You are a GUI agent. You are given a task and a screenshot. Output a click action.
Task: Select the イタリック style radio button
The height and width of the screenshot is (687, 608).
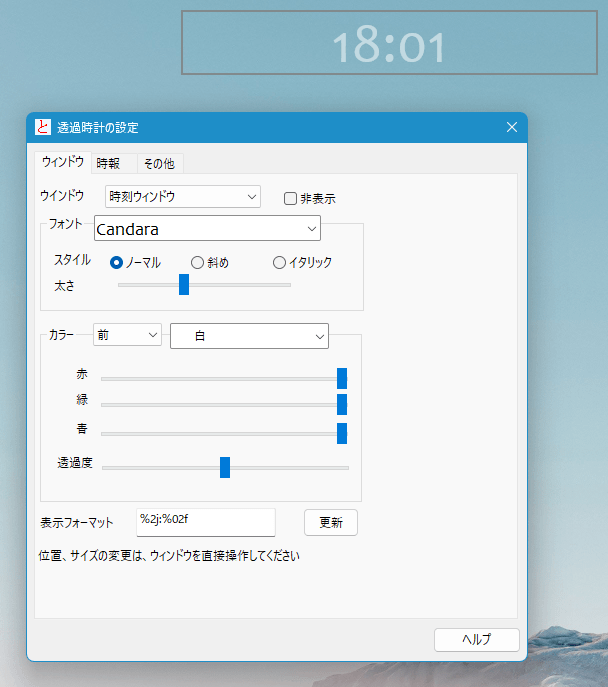(x=279, y=262)
